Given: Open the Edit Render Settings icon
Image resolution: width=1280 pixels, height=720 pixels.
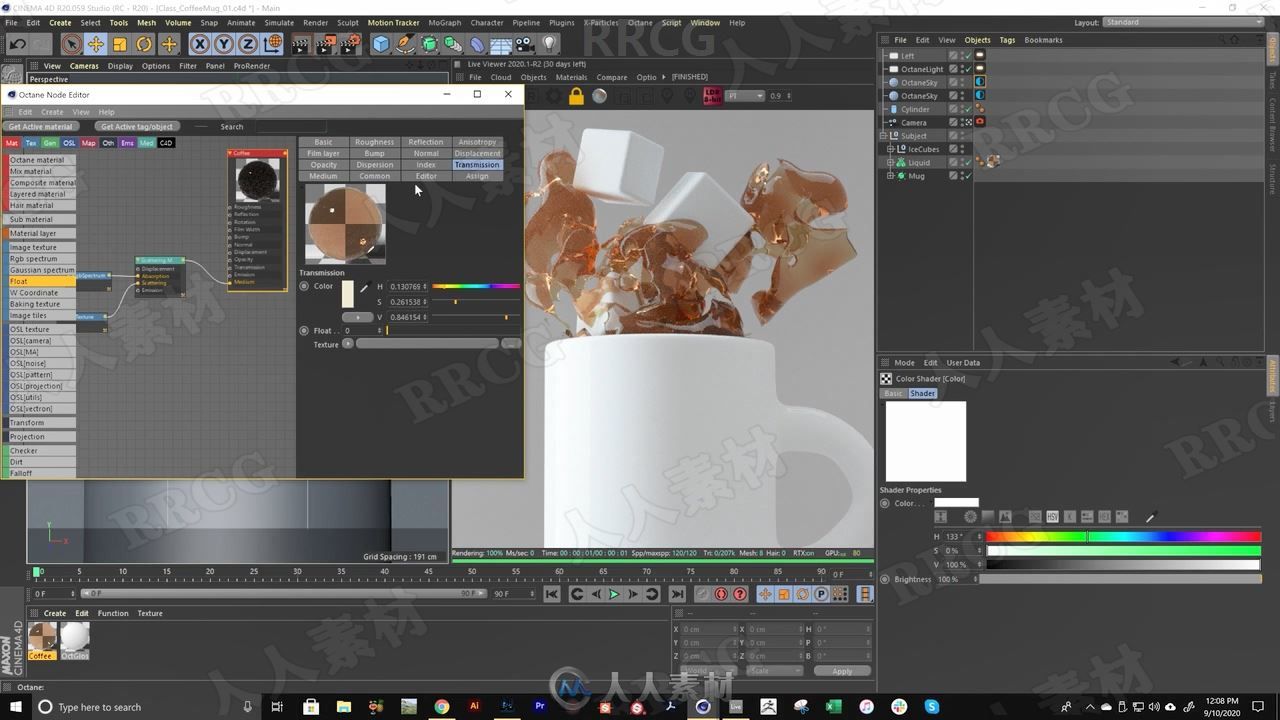Looking at the screenshot, I should 350,44.
